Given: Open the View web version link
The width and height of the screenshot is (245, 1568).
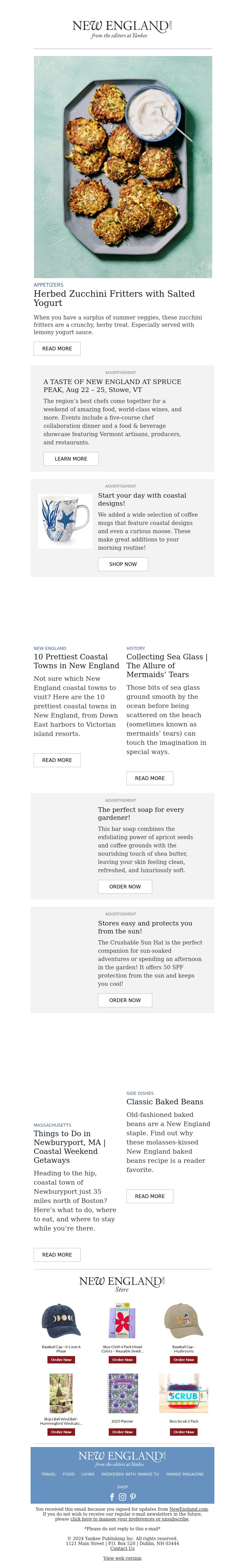Looking at the screenshot, I should pyautogui.click(x=123, y=1558).
